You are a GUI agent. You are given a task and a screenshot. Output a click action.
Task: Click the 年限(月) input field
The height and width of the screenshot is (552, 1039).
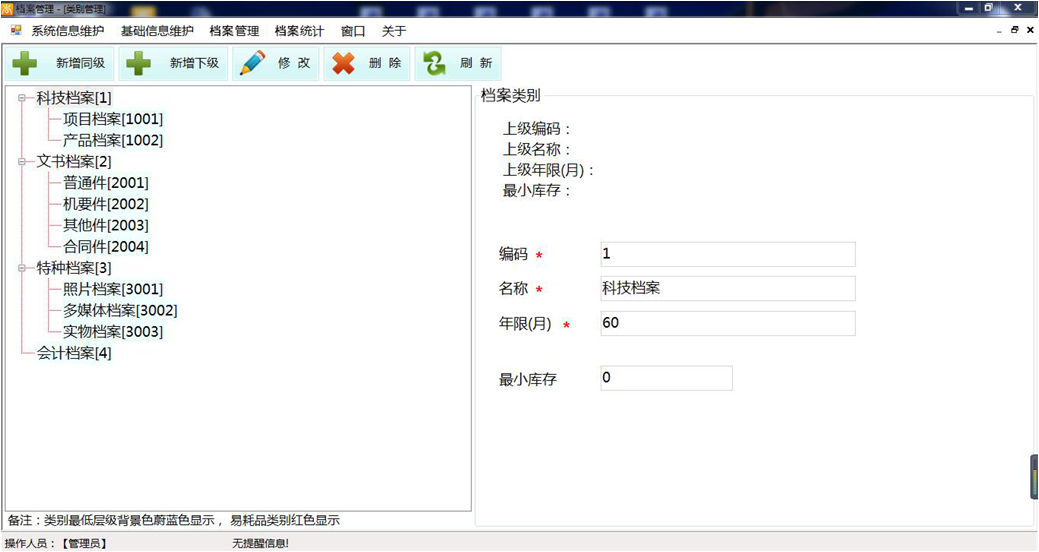tap(727, 324)
